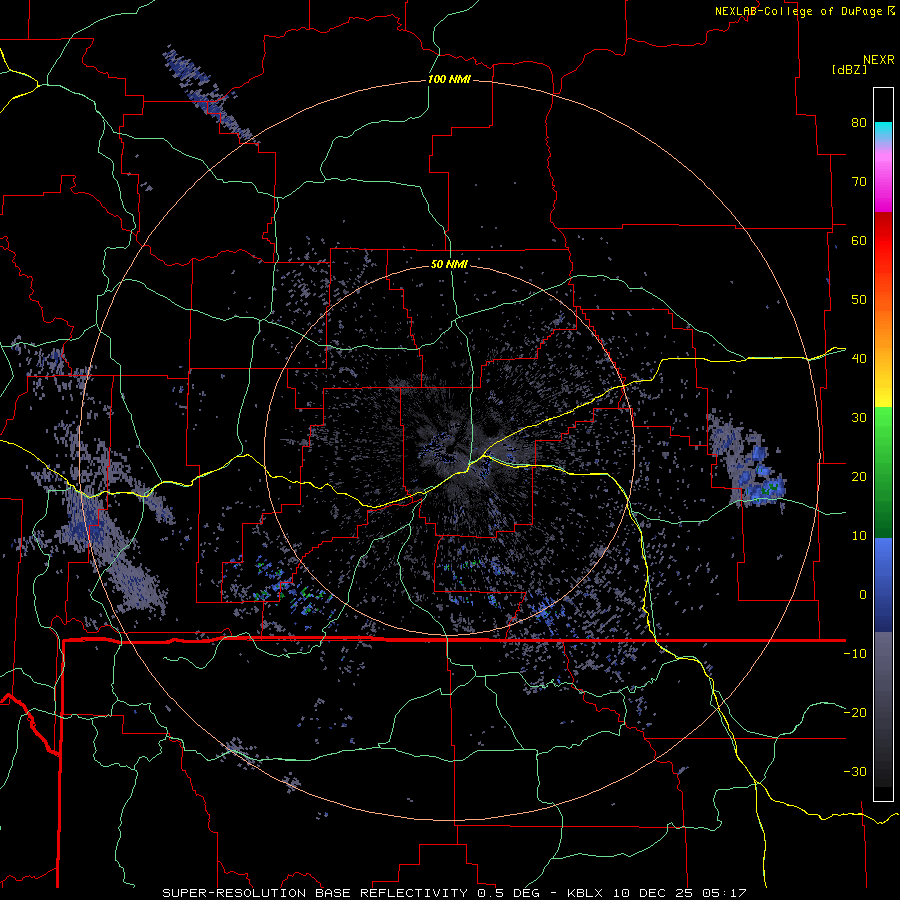Click the 30 dBZ scale value
The image size is (900, 900).
(859, 417)
